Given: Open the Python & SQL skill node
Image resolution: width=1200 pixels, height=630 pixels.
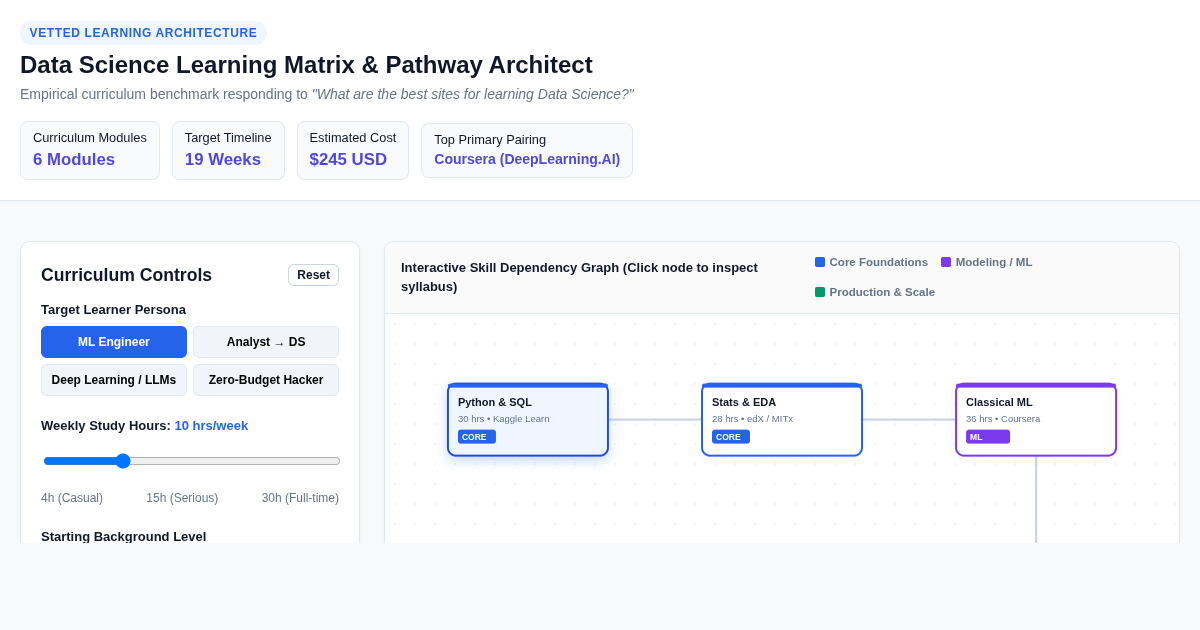Looking at the screenshot, I should coord(528,420).
